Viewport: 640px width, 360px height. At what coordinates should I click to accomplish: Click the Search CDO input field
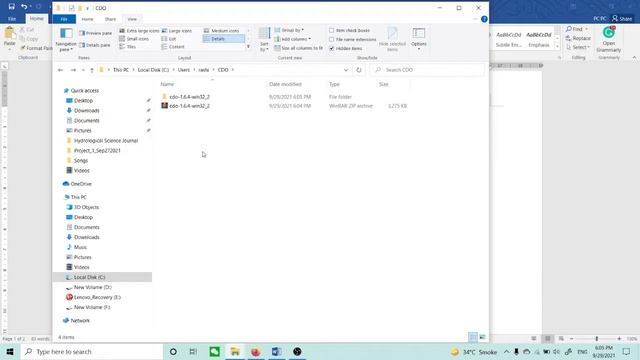(427, 70)
